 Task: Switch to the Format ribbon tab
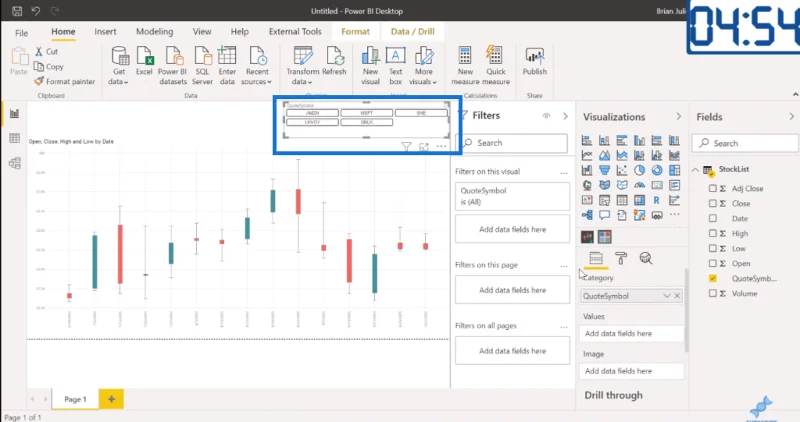(x=355, y=32)
